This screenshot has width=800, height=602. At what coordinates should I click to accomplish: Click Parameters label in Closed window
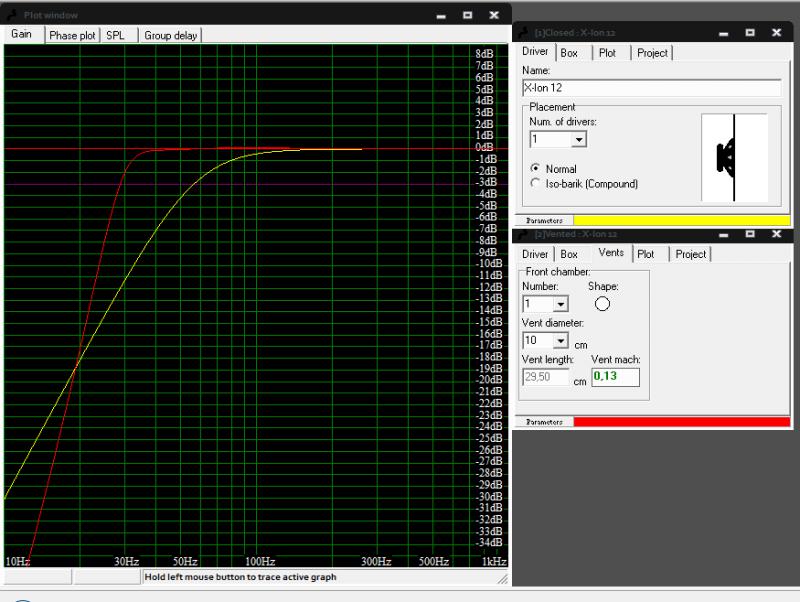click(544, 220)
